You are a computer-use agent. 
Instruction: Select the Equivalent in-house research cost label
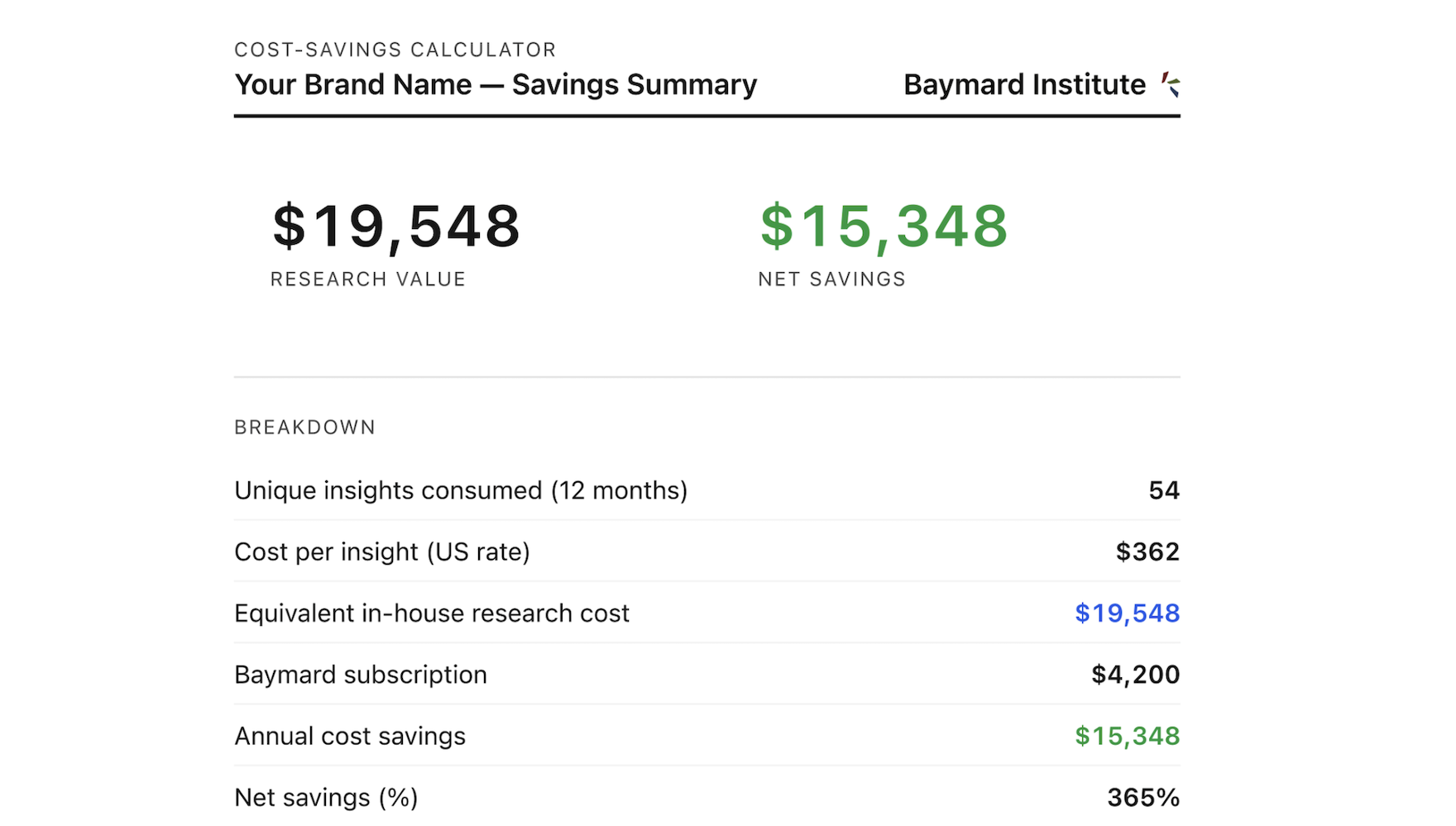[x=432, y=614]
